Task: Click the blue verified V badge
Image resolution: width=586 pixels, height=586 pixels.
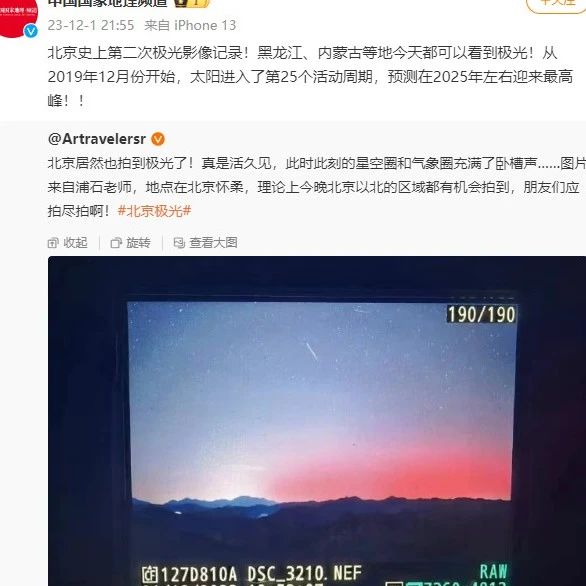Action: coord(31,31)
